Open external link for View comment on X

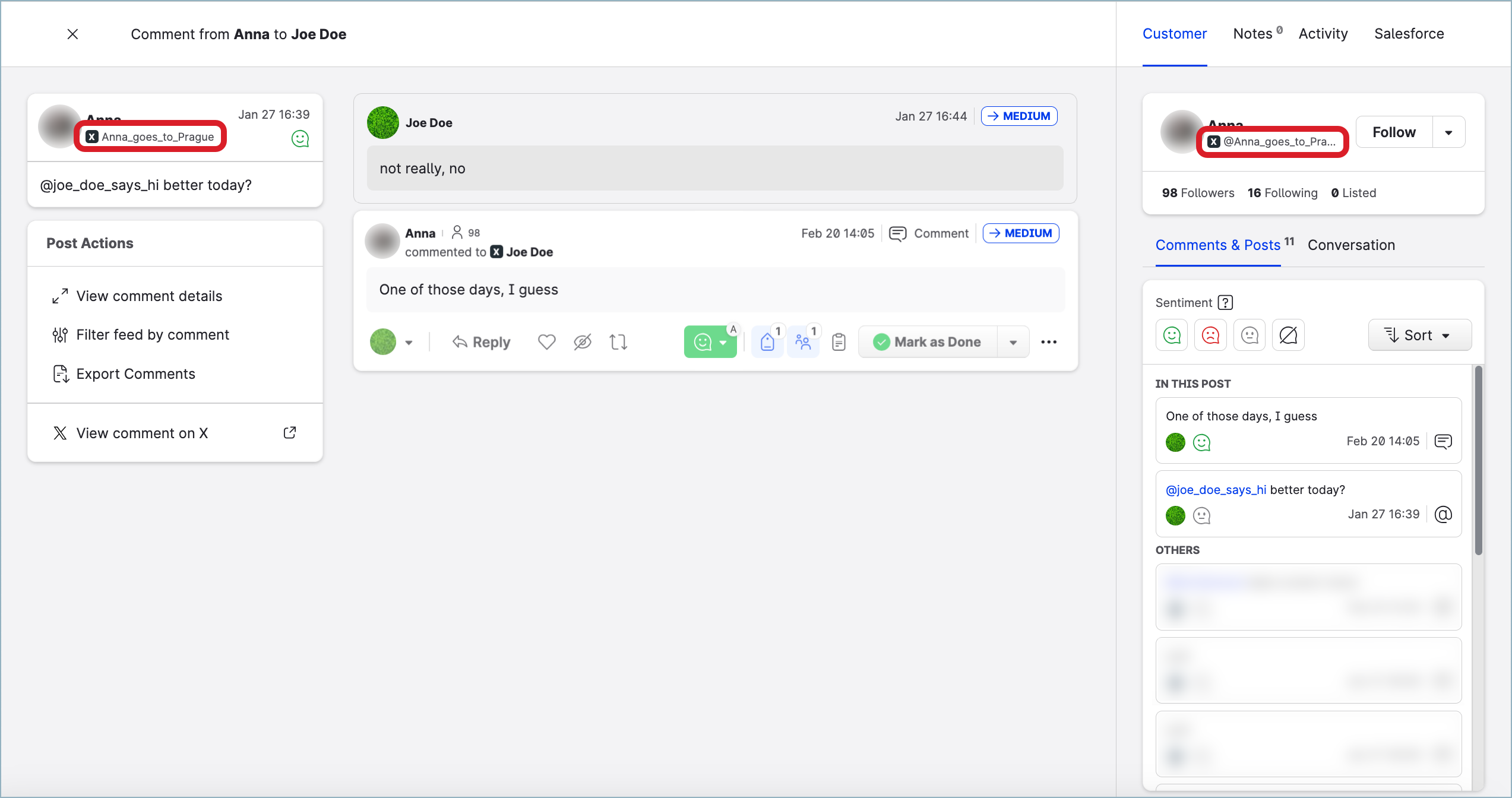pyautogui.click(x=290, y=433)
